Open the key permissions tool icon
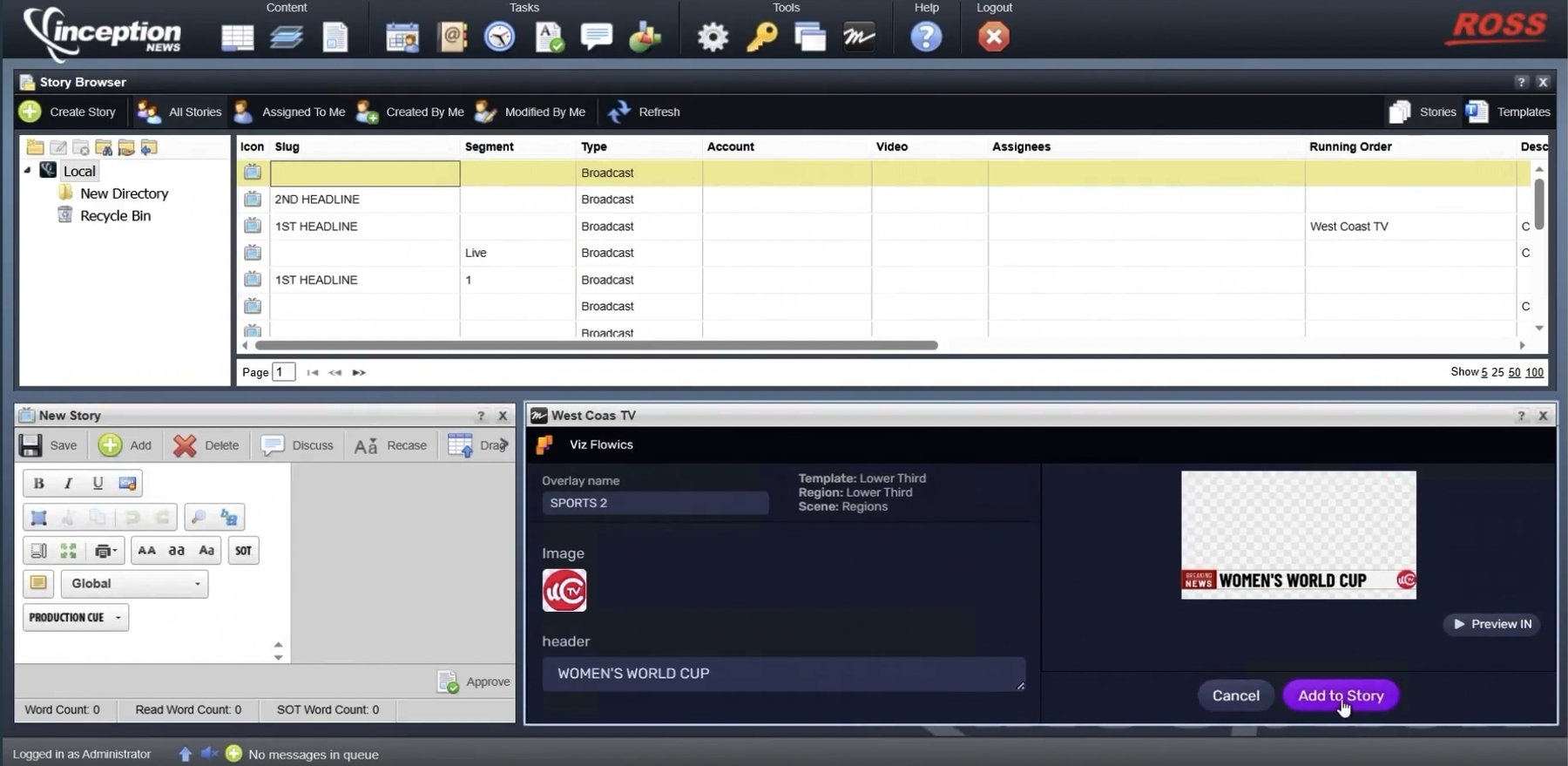The width and height of the screenshot is (1568, 766). tap(761, 37)
